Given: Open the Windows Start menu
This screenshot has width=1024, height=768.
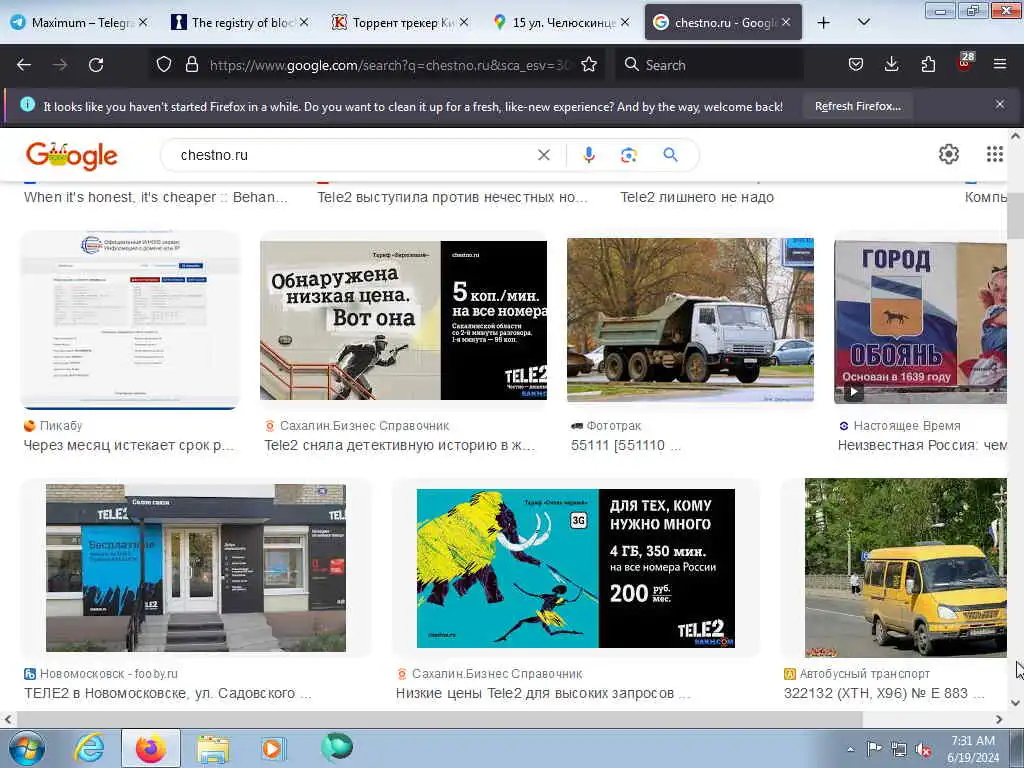Looking at the screenshot, I should 27,748.
